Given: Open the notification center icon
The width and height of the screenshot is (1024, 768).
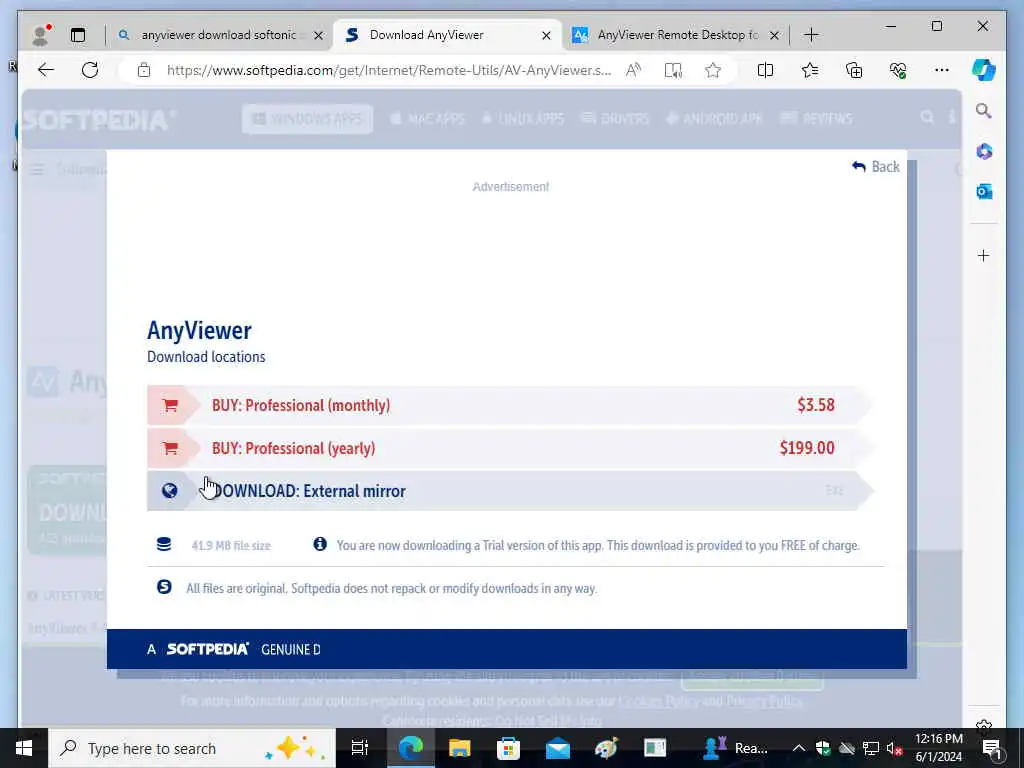Looking at the screenshot, I should [x=992, y=748].
